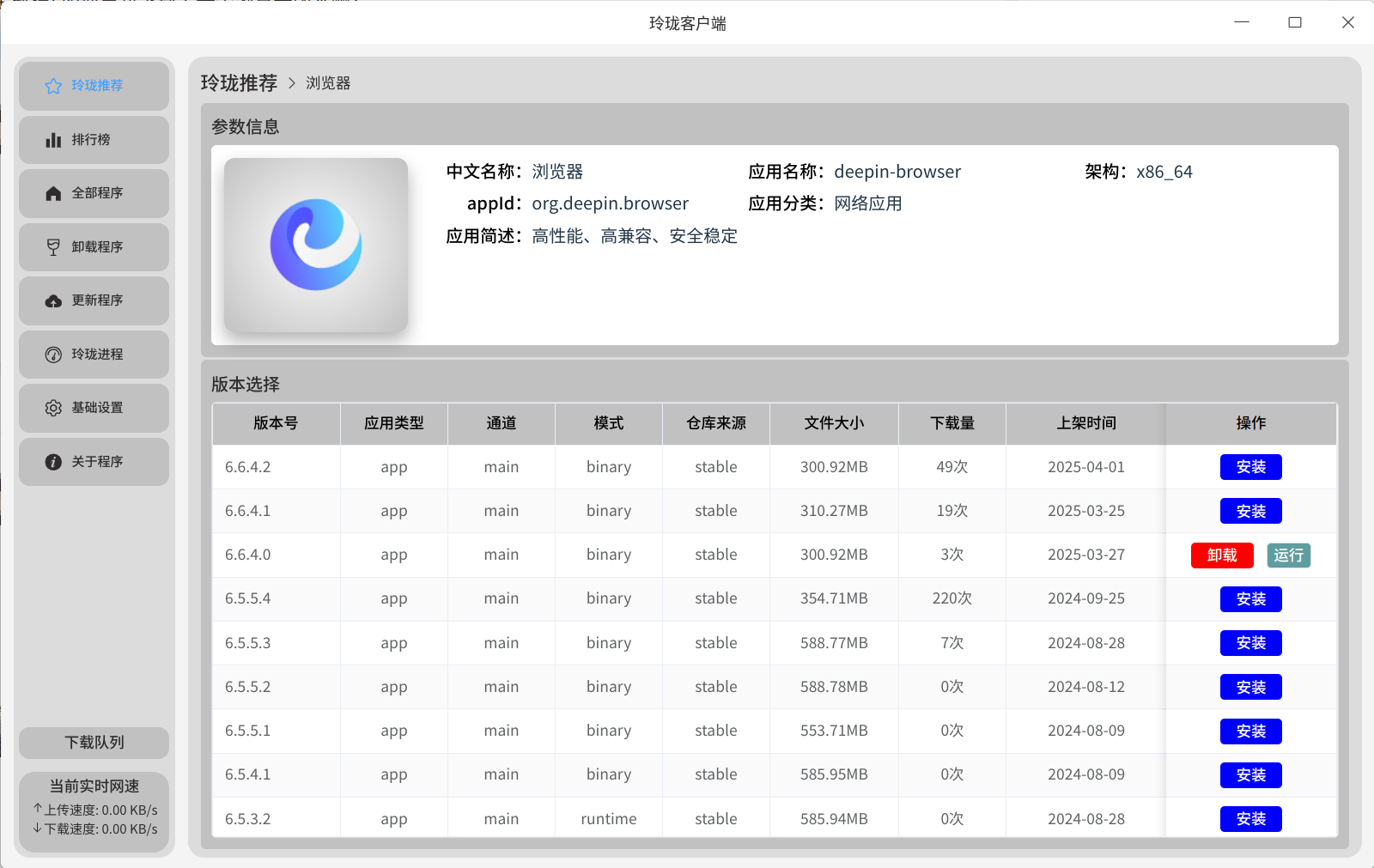Uninstall version 6.6.4.0 using 卸载
The width and height of the screenshot is (1374, 868).
(1222, 555)
